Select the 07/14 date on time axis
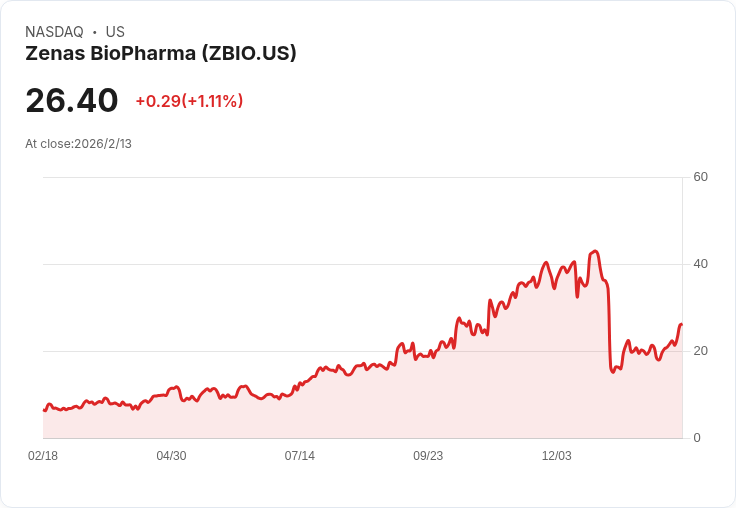The image size is (736, 508). (299, 456)
